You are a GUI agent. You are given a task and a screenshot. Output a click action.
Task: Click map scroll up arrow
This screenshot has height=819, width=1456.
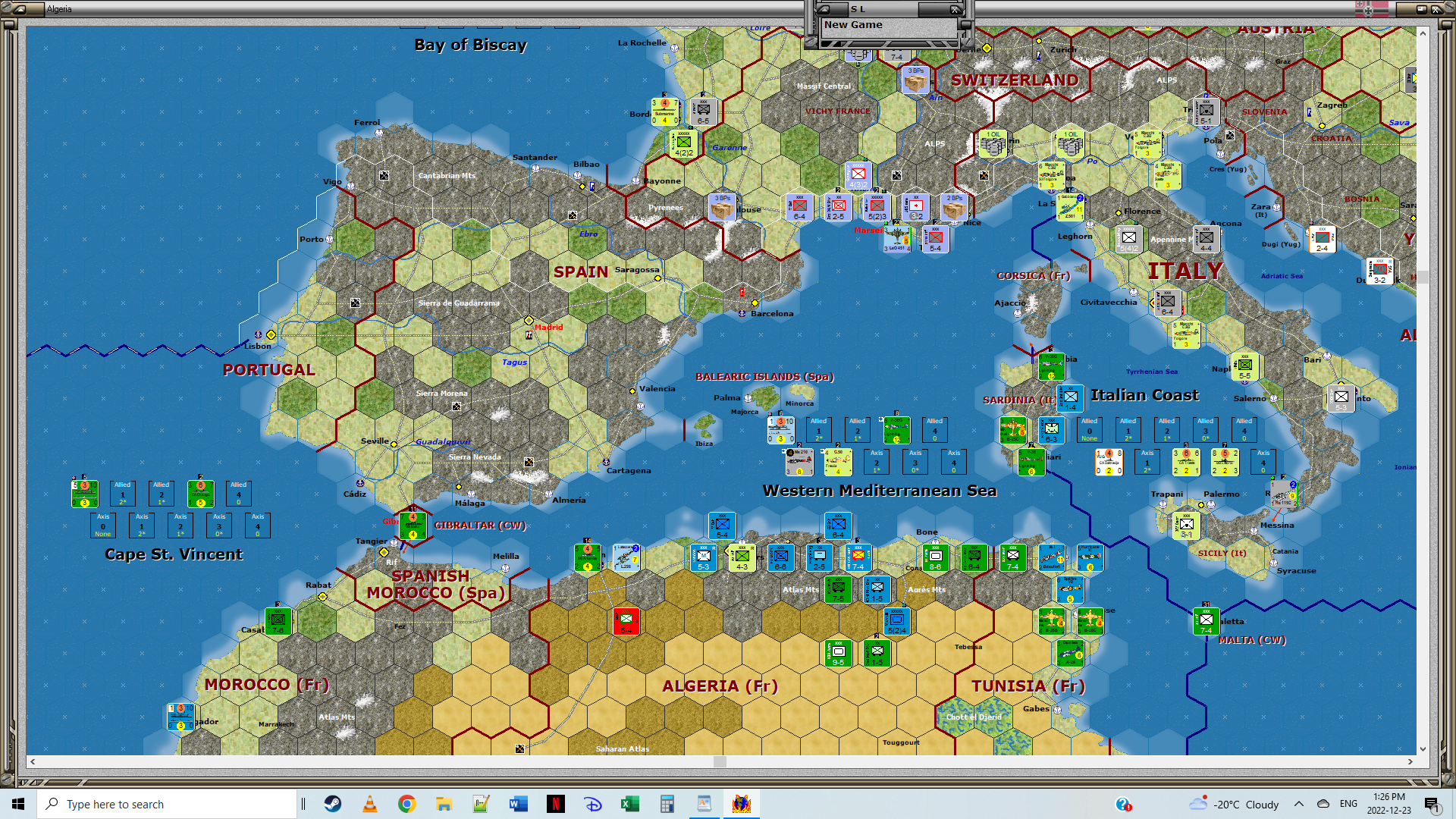click(1423, 33)
